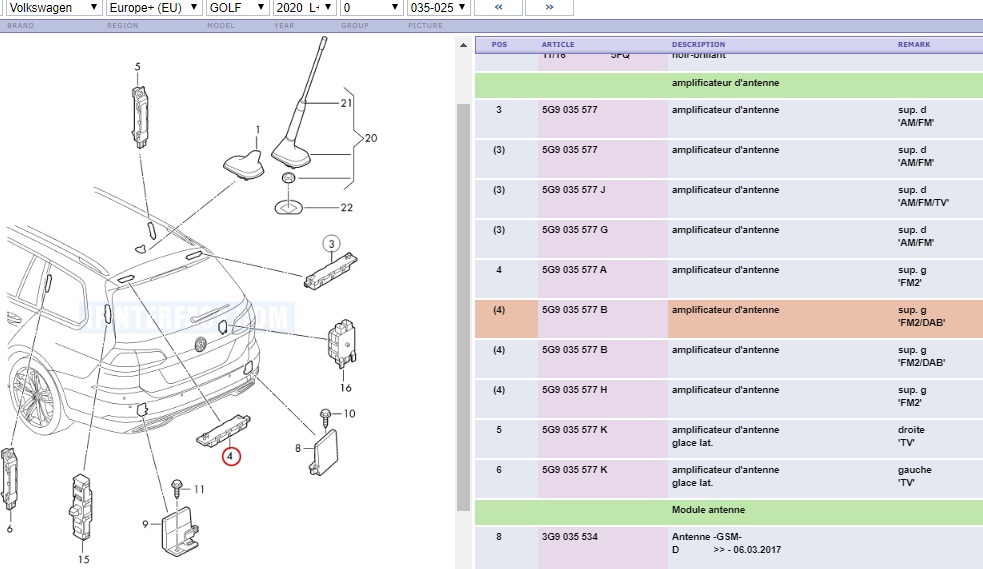
Task: Click the bracket part labeled 9
Action: click(x=181, y=531)
